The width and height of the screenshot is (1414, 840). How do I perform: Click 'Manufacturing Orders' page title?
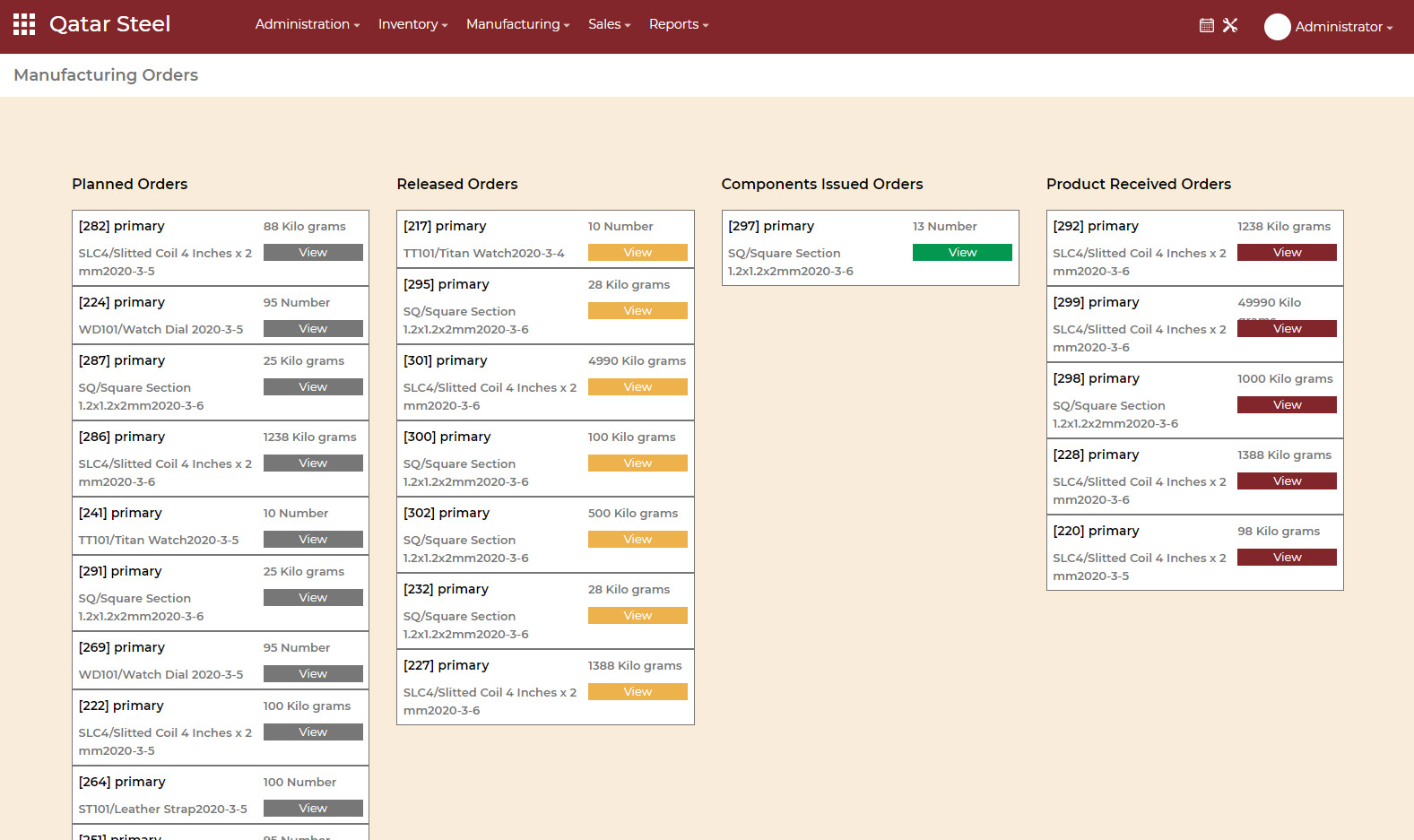click(x=106, y=75)
